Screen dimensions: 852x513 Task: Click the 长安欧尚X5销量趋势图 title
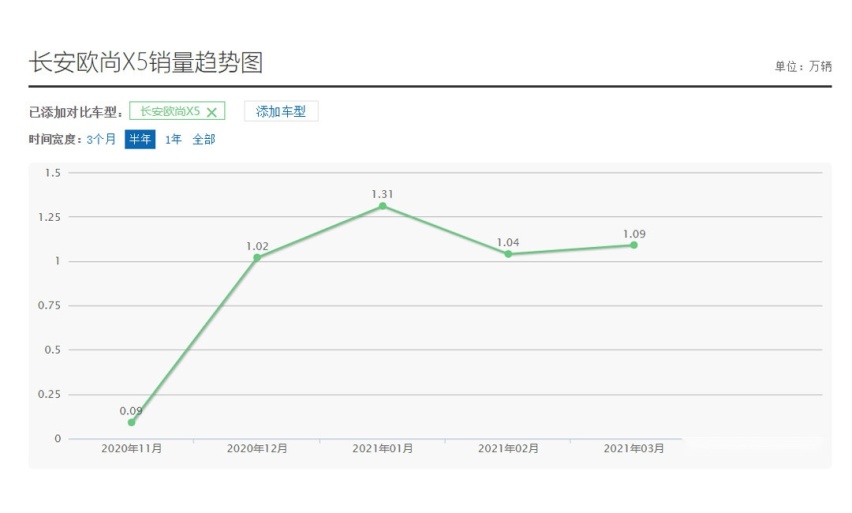click(x=146, y=62)
